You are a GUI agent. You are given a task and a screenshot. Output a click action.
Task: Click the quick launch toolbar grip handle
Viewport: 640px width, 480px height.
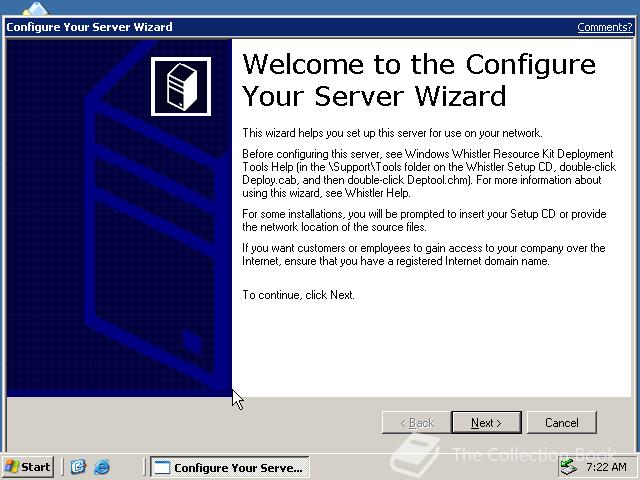(63, 467)
